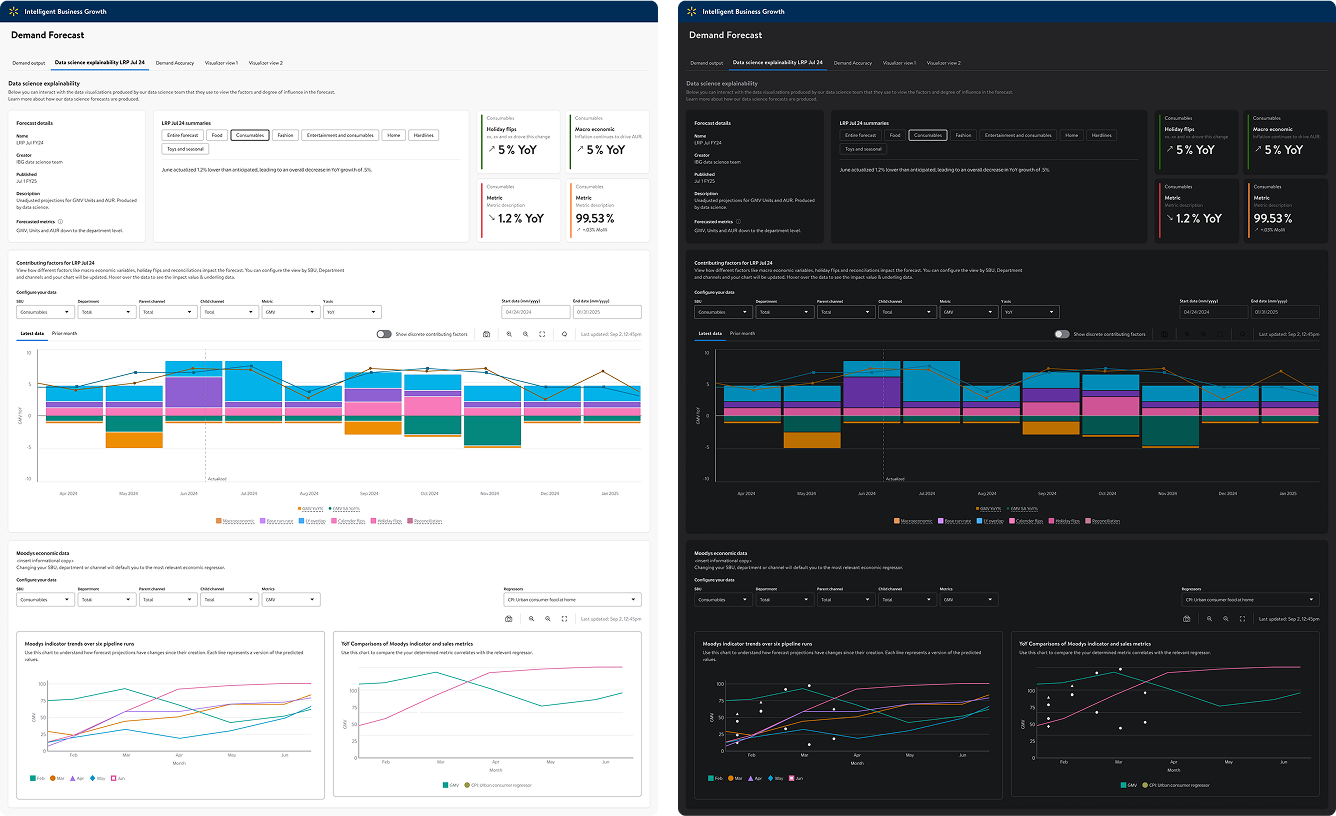Enable light-theme Show discrete contributing factors toggle

click(384, 334)
